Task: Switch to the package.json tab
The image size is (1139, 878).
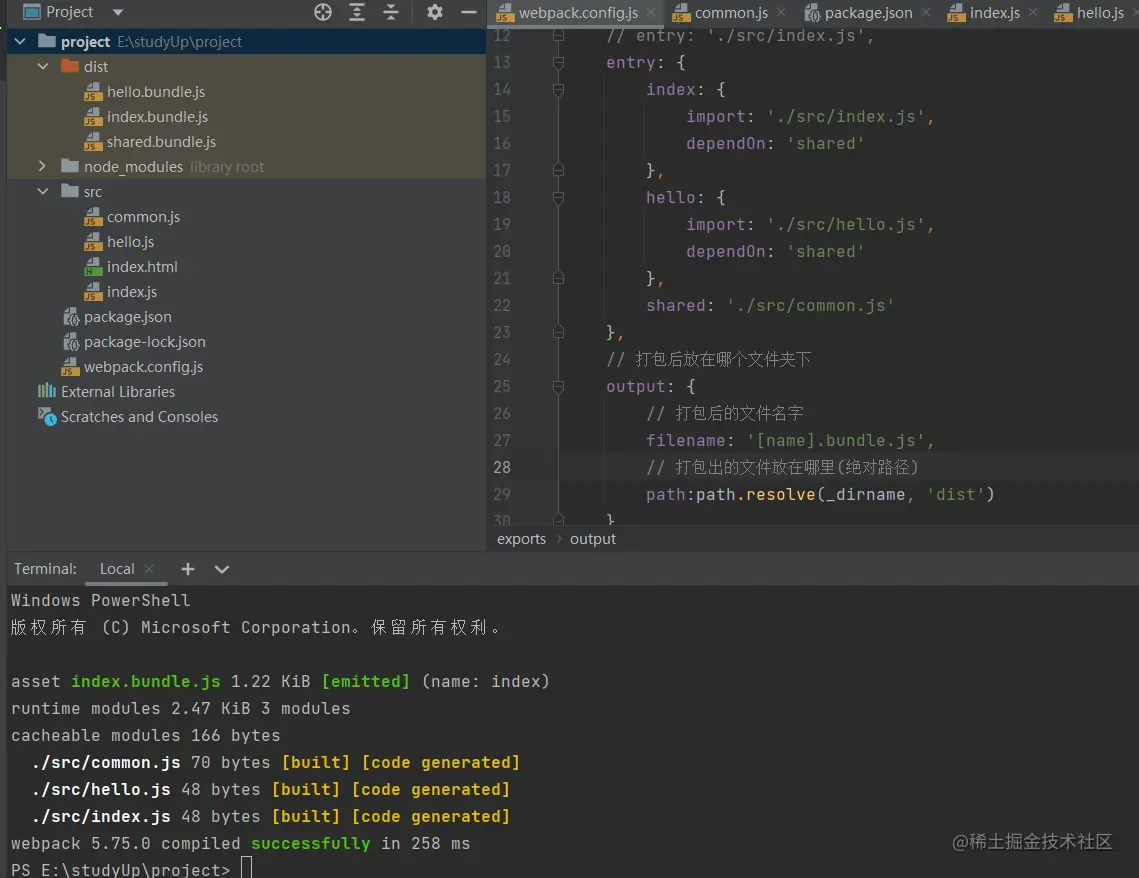Action: tap(867, 13)
